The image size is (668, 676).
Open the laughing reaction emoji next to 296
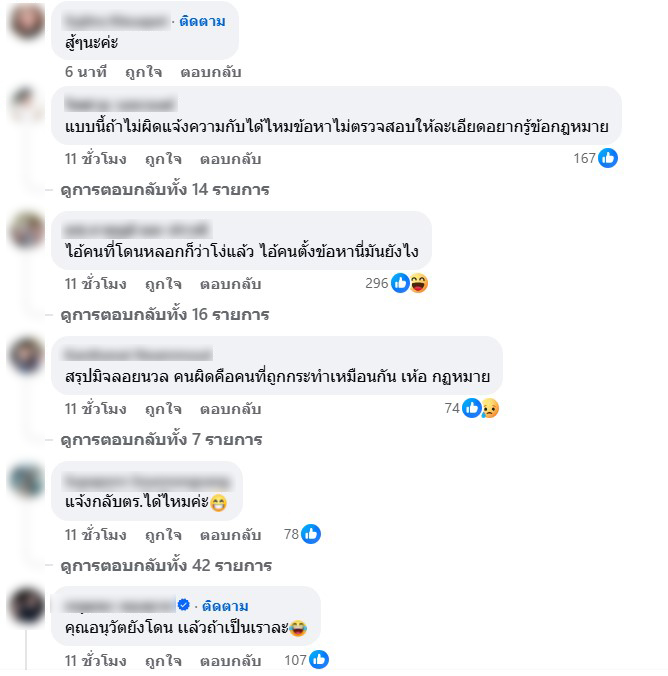[x=418, y=283]
